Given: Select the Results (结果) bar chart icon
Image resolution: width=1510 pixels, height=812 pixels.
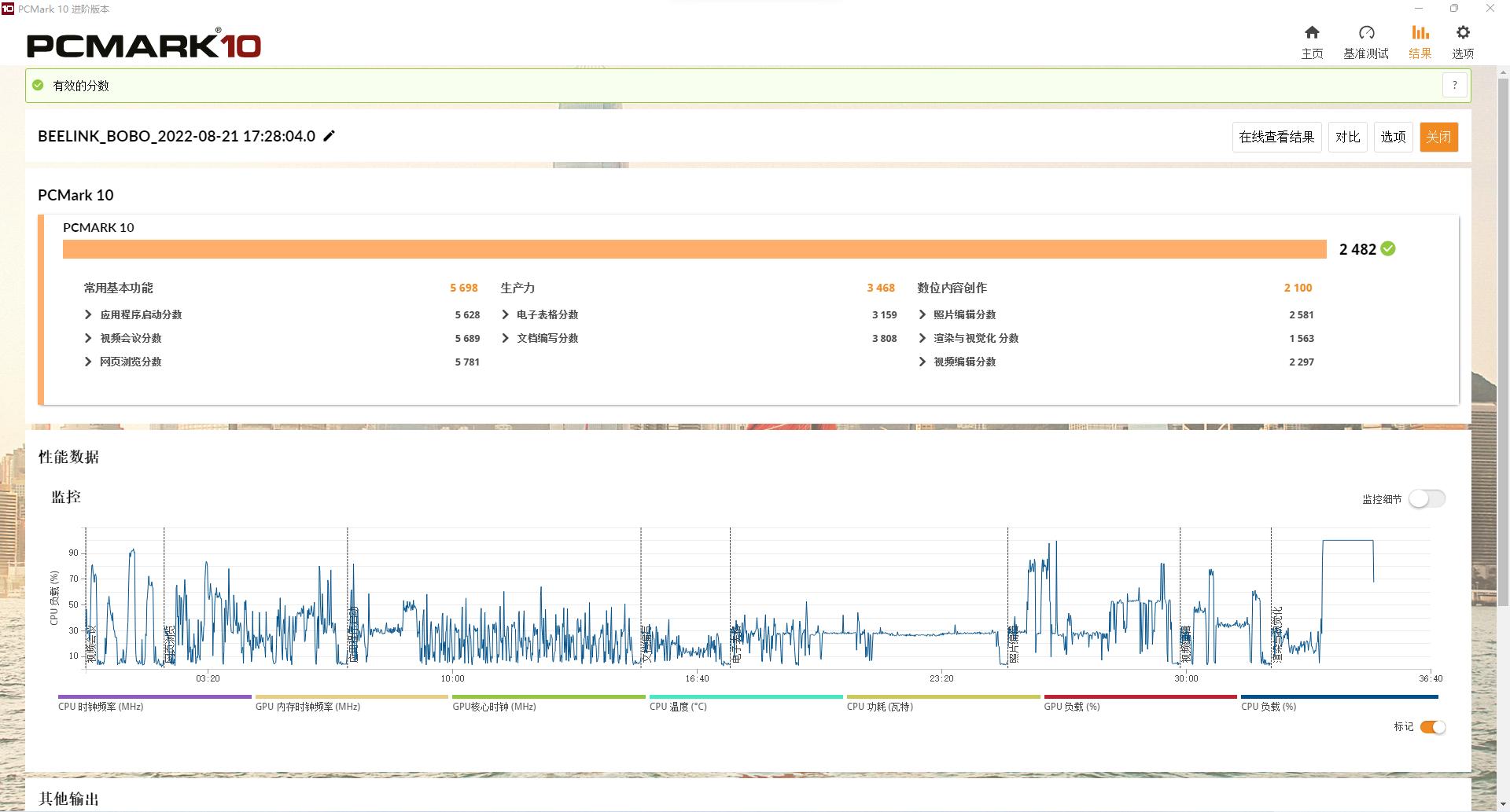Looking at the screenshot, I should pos(1420,33).
